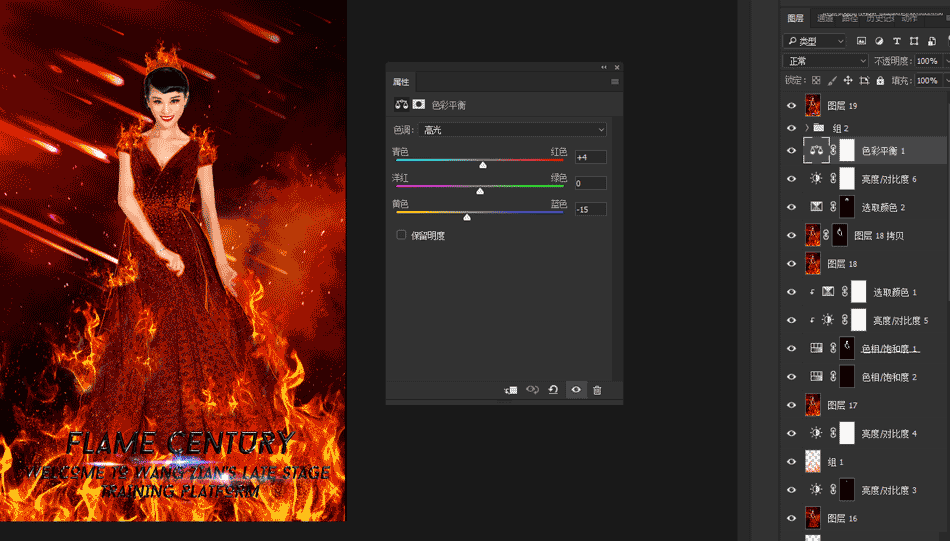The width and height of the screenshot is (950, 541).
Task: Click the mask icon in Properties panel
Action: pyautogui.click(x=419, y=104)
